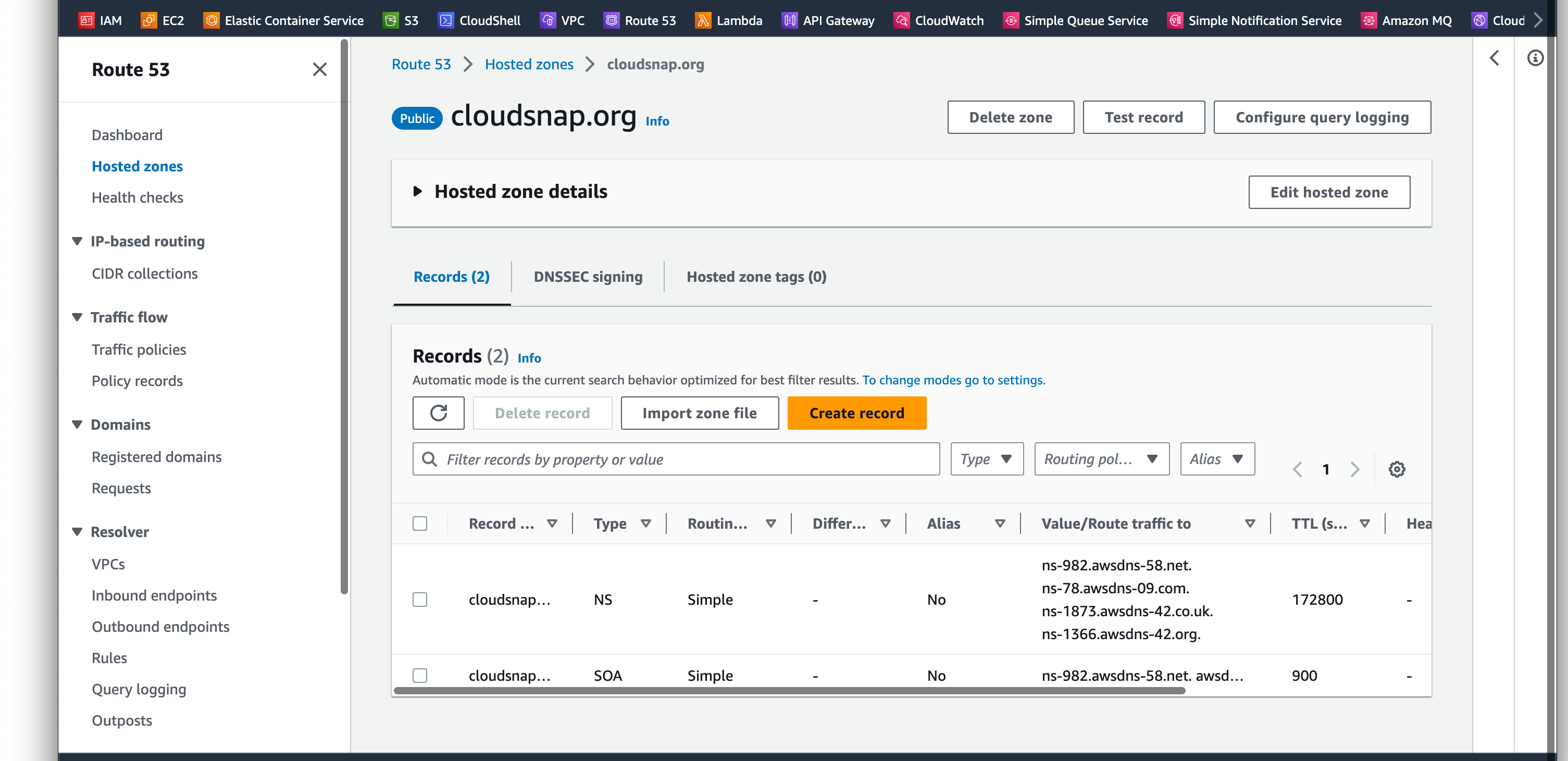This screenshot has height=761, width=1568.
Task: Sort by Record name column arrow
Action: coord(552,523)
